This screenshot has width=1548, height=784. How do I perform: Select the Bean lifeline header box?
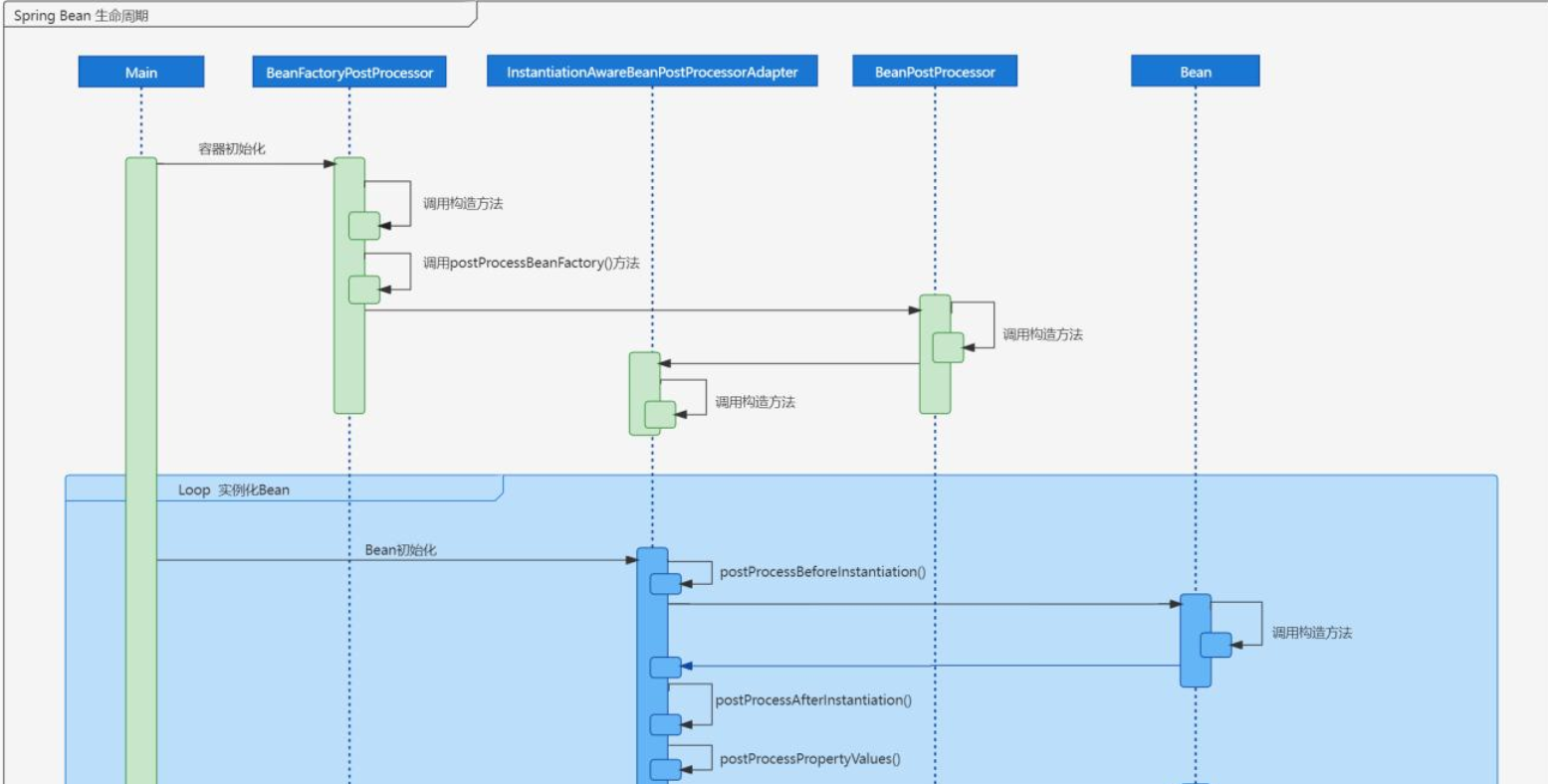(x=1196, y=72)
